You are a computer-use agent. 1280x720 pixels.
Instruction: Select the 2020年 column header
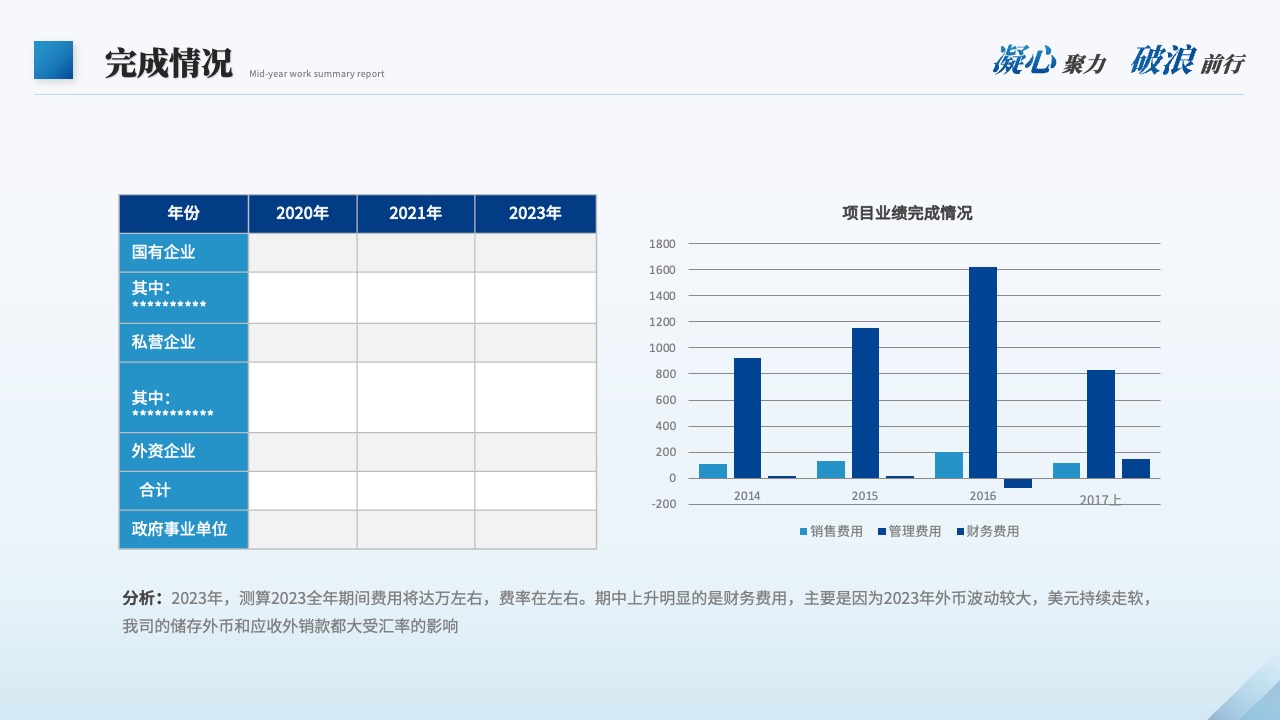[302, 213]
